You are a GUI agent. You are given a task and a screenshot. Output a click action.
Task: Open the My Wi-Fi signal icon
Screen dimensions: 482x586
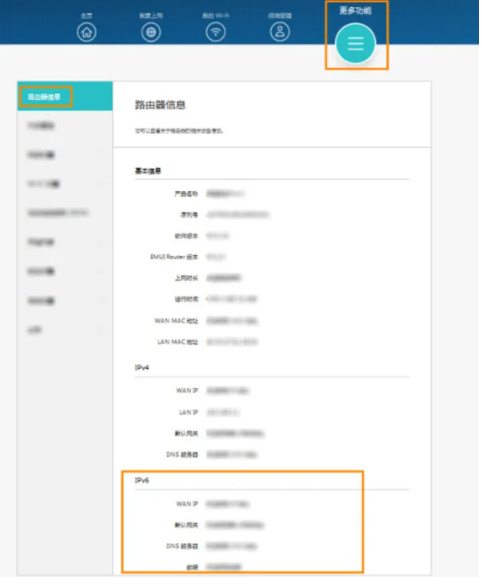(x=216, y=32)
